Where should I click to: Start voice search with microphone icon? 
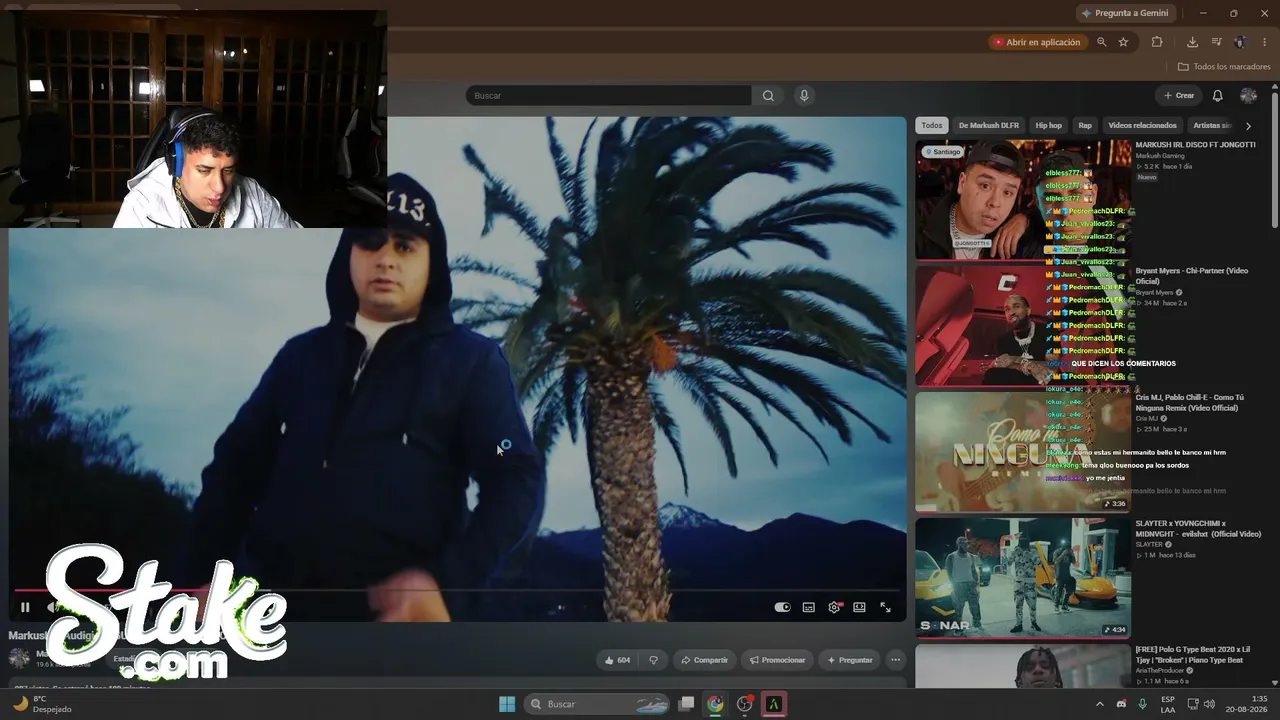pyautogui.click(x=803, y=96)
